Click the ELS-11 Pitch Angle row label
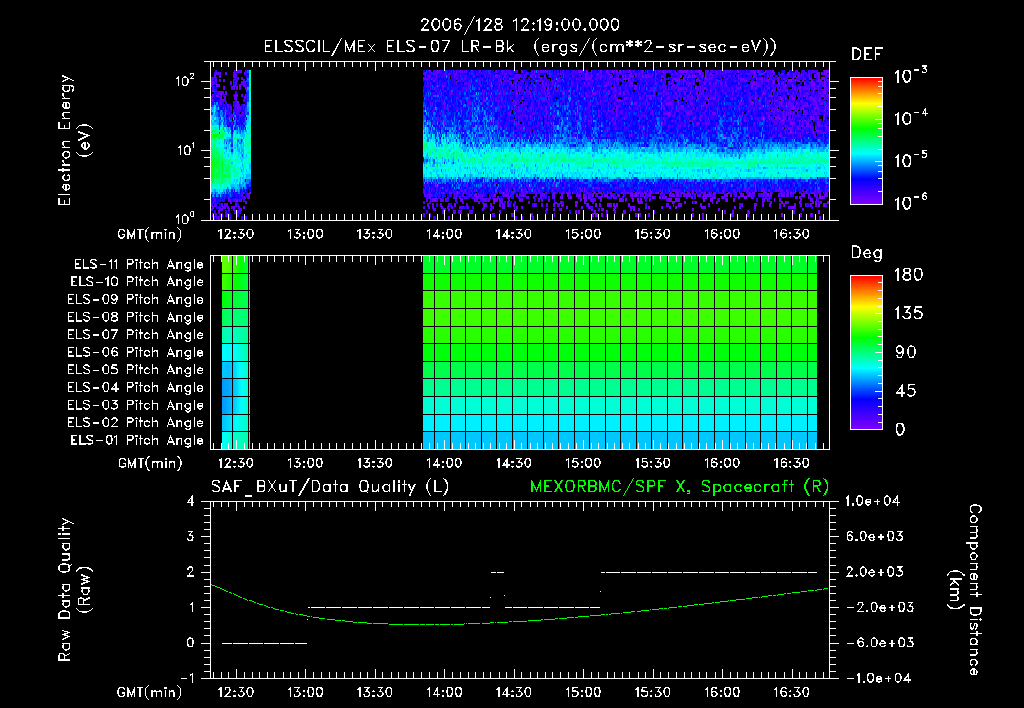 pyautogui.click(x=138, y=265)
